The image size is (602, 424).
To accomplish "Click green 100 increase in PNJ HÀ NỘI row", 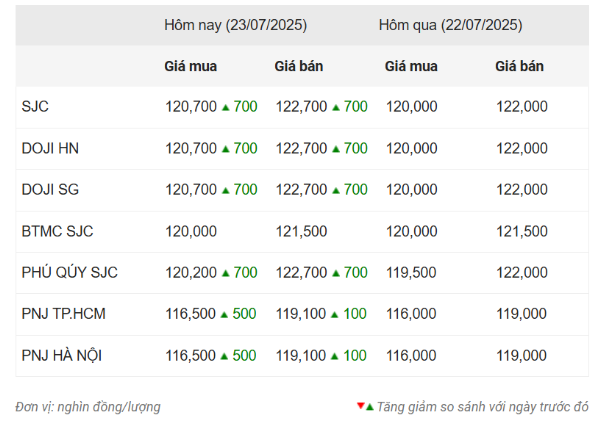I will point(355,356).
